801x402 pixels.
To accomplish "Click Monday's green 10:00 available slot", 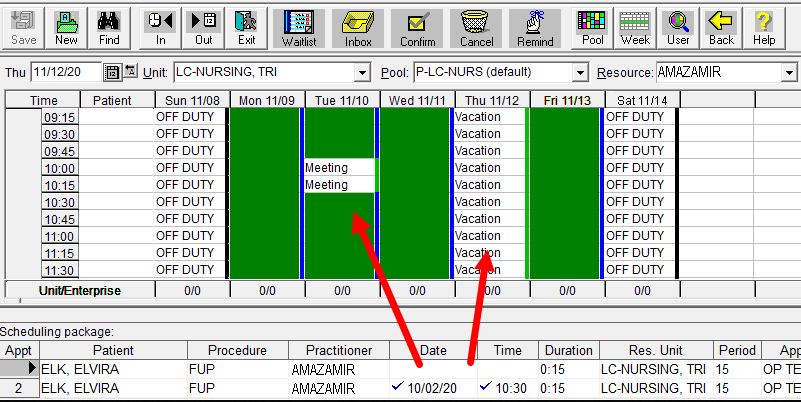I will click(x=264, y=168).
